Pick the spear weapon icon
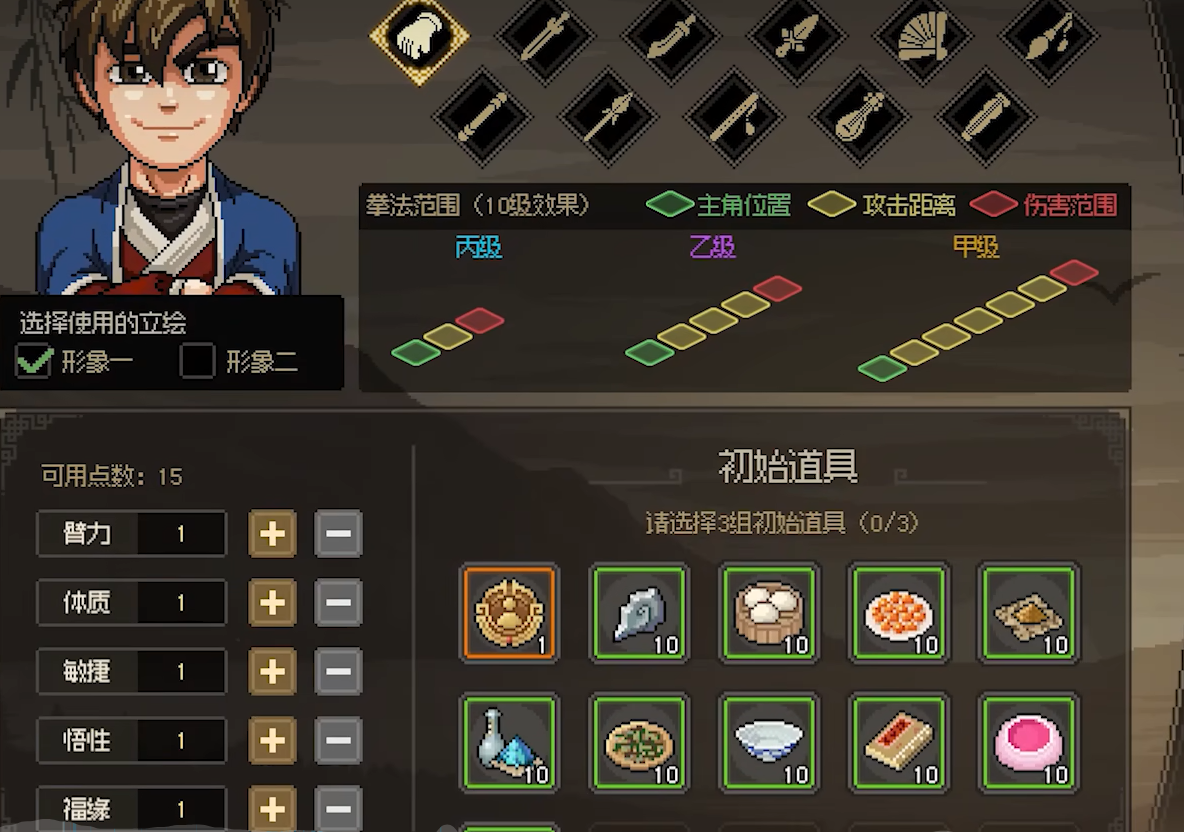 608,118
